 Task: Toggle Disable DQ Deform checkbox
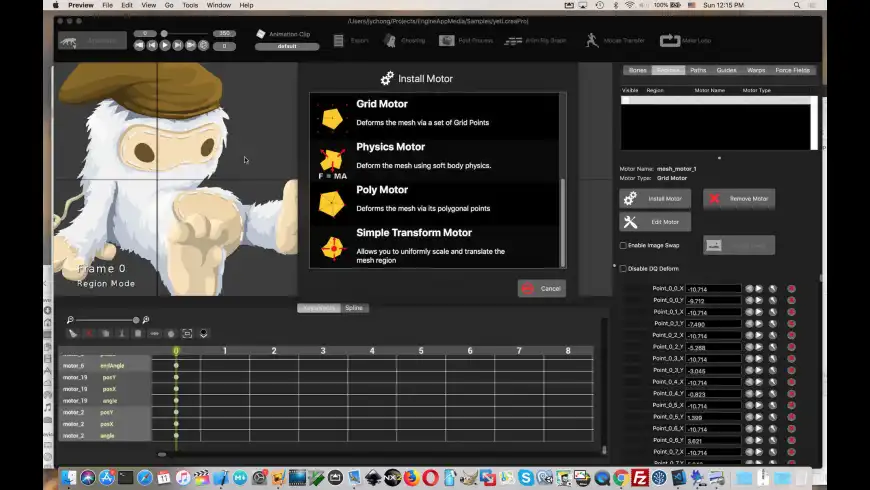coord(624,268)
